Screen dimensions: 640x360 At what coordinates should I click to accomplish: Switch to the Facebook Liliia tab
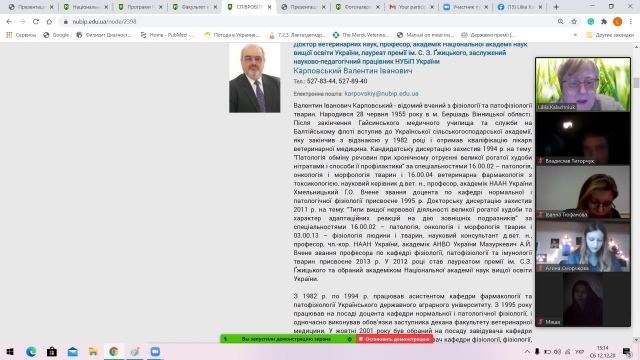520,7
